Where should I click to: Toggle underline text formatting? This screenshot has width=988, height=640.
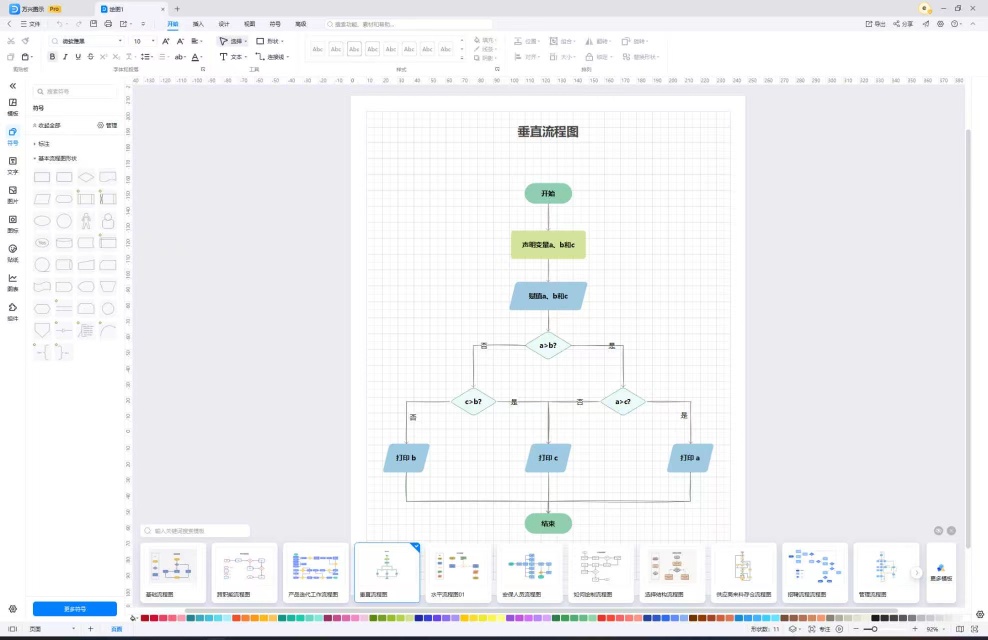[78, 57]
